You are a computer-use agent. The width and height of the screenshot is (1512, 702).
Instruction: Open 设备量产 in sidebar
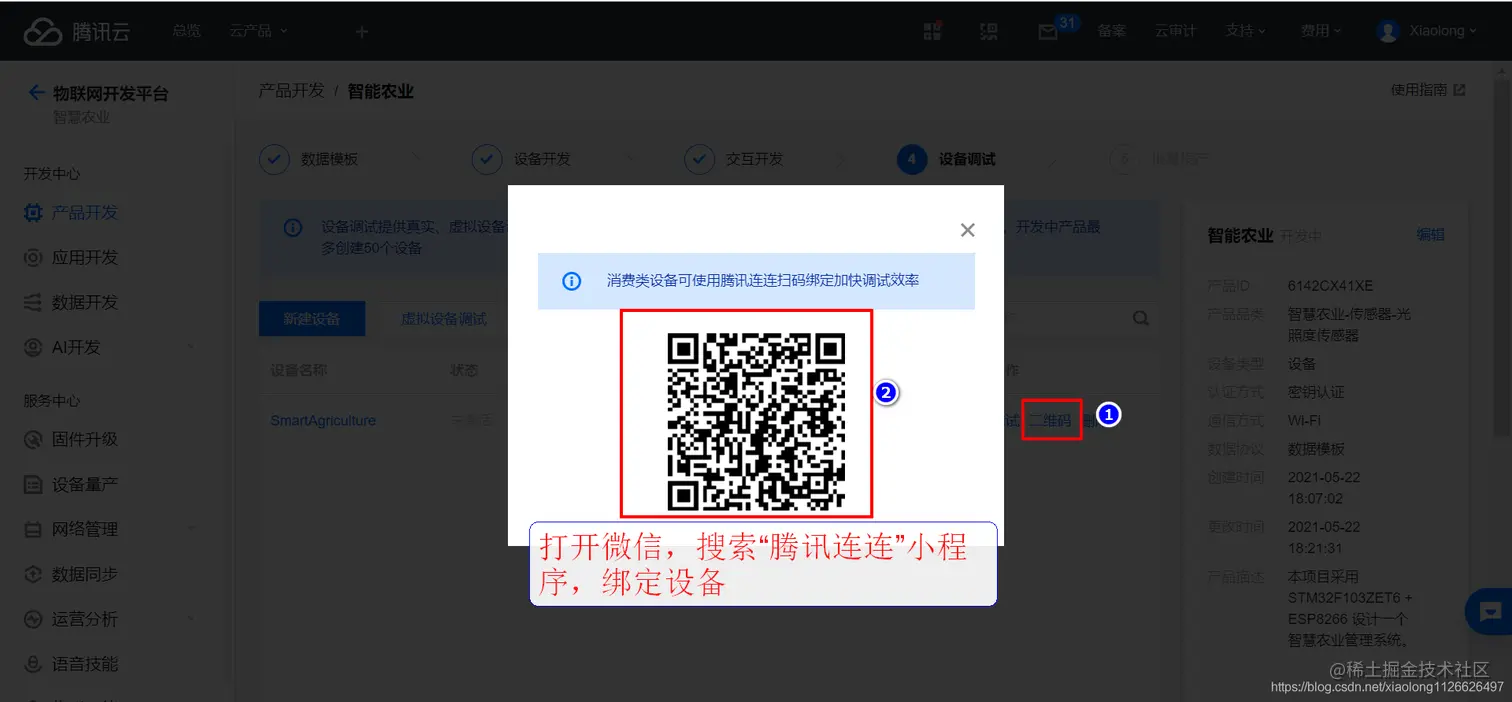point(85,484)
